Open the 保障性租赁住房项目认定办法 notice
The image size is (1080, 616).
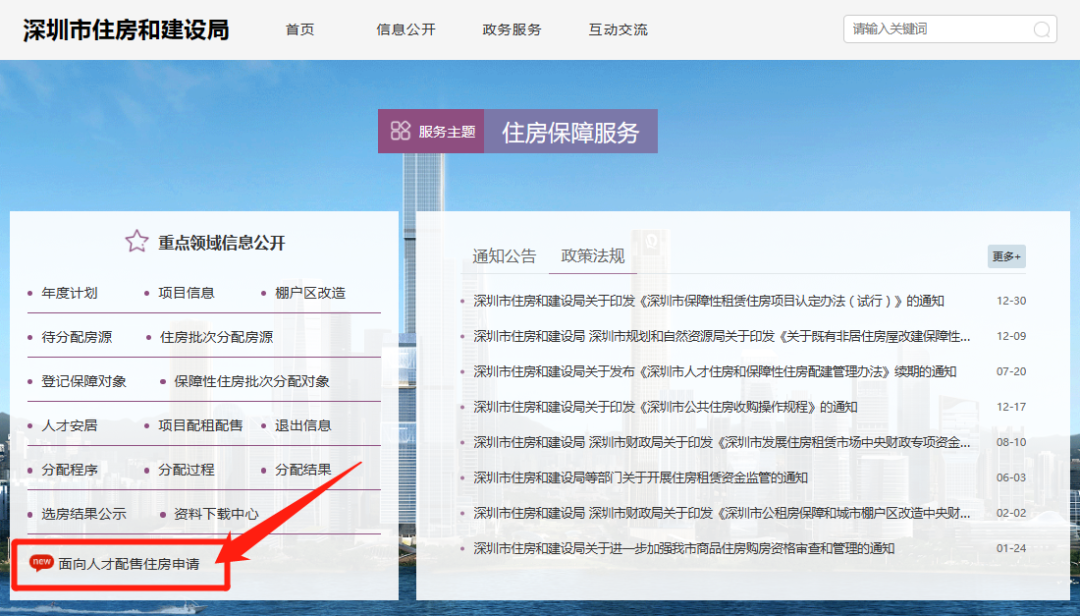pos(709,301)
